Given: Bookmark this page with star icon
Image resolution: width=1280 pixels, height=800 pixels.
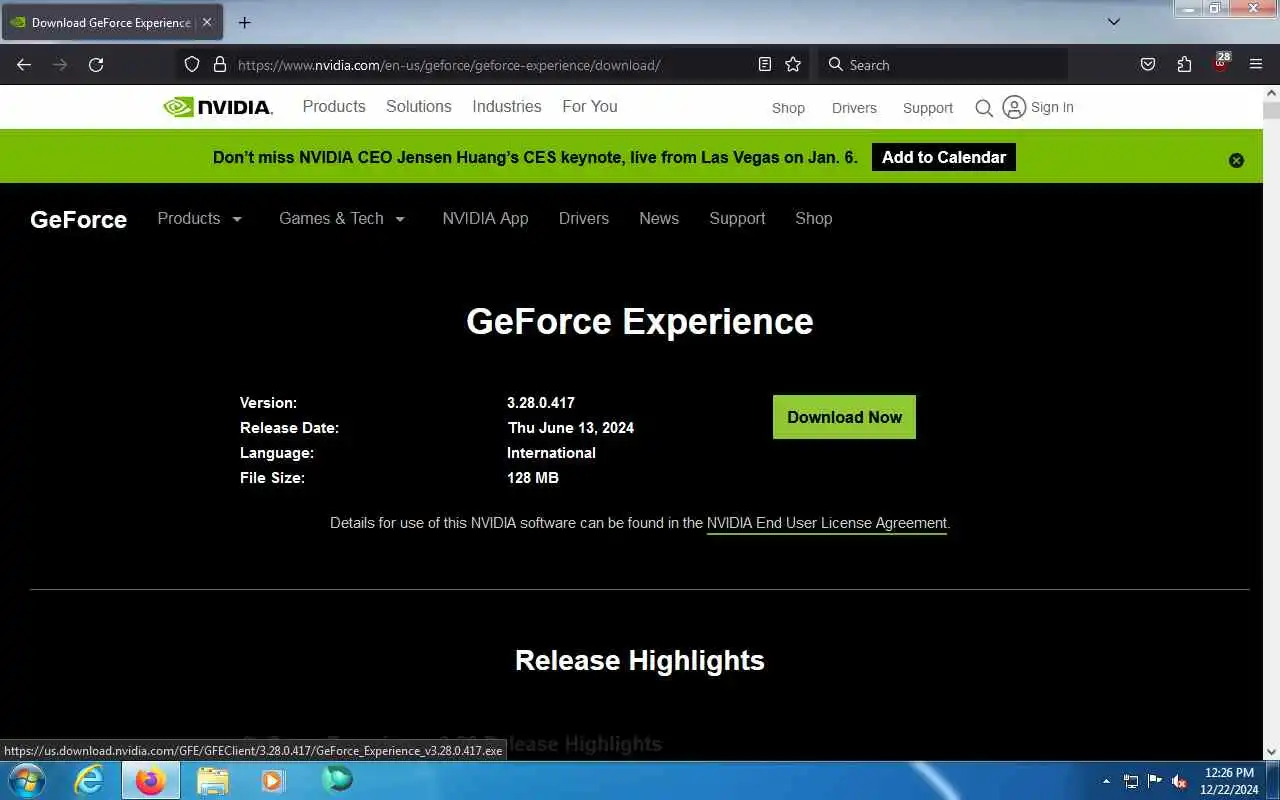Looking at the screenshot, I should (x=793, y=64).
